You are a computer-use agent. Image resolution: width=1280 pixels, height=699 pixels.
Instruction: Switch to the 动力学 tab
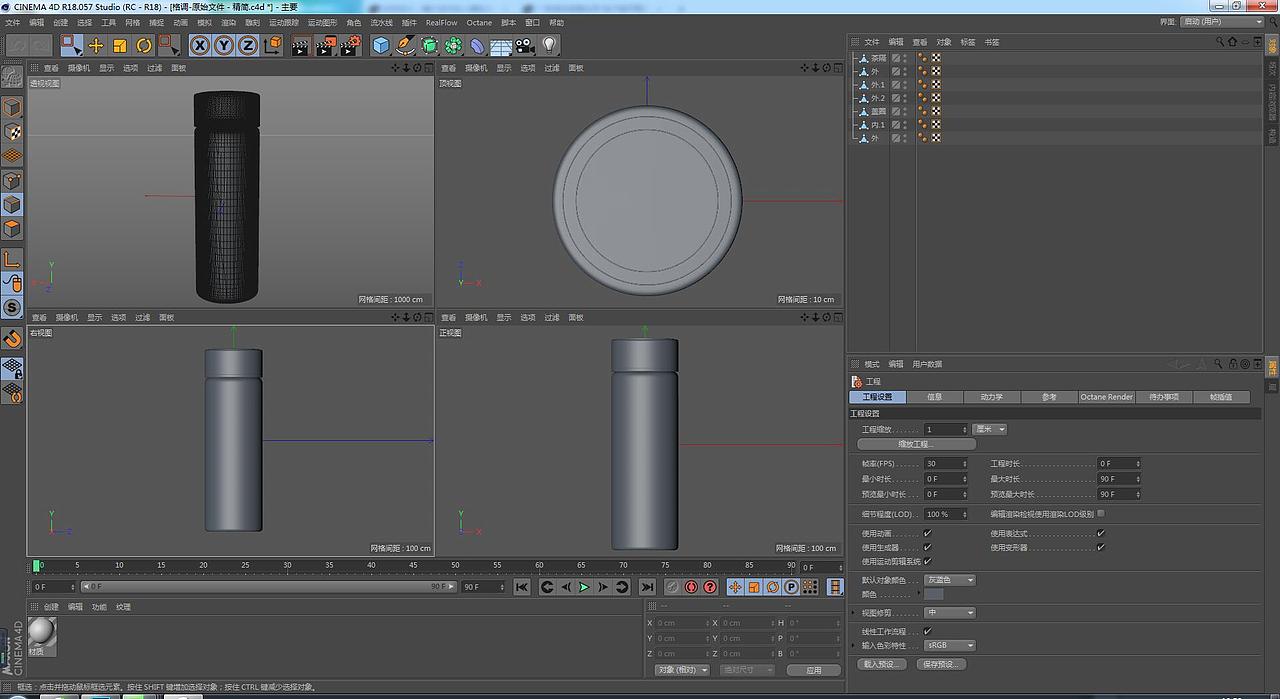[x=991, y=397]
